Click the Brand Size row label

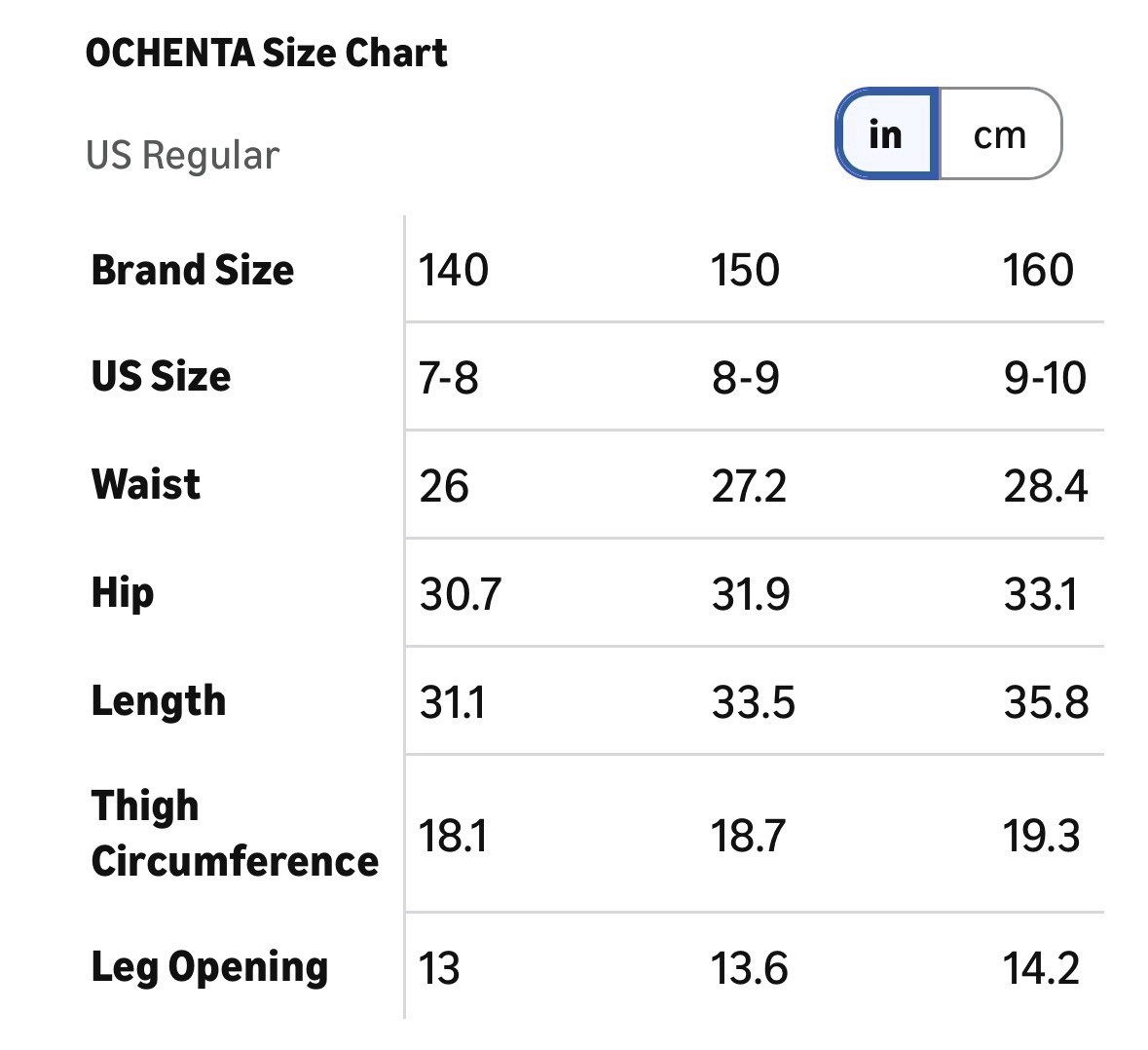point(192,270)
